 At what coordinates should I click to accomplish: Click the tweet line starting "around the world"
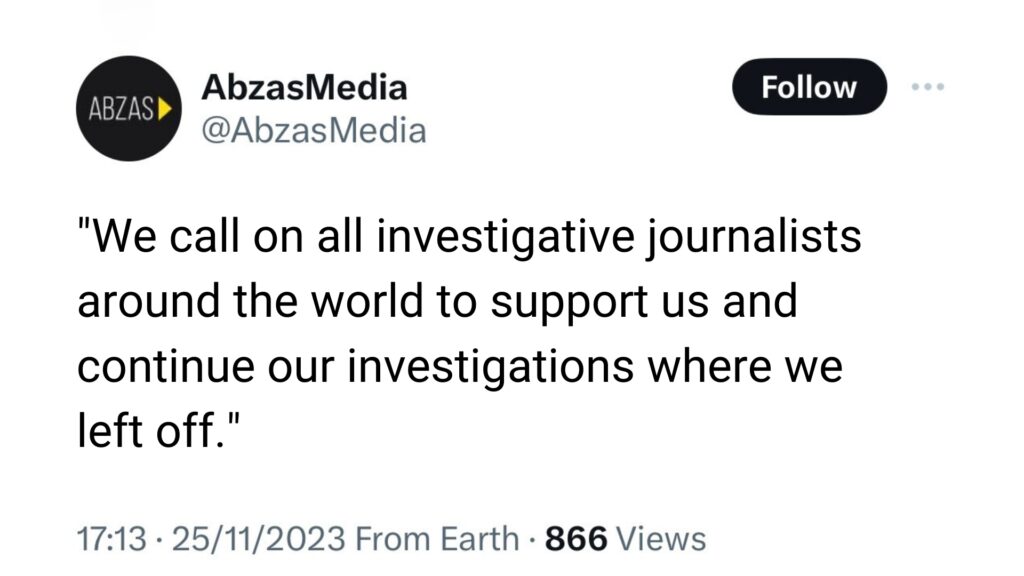(x=437, y=304)
